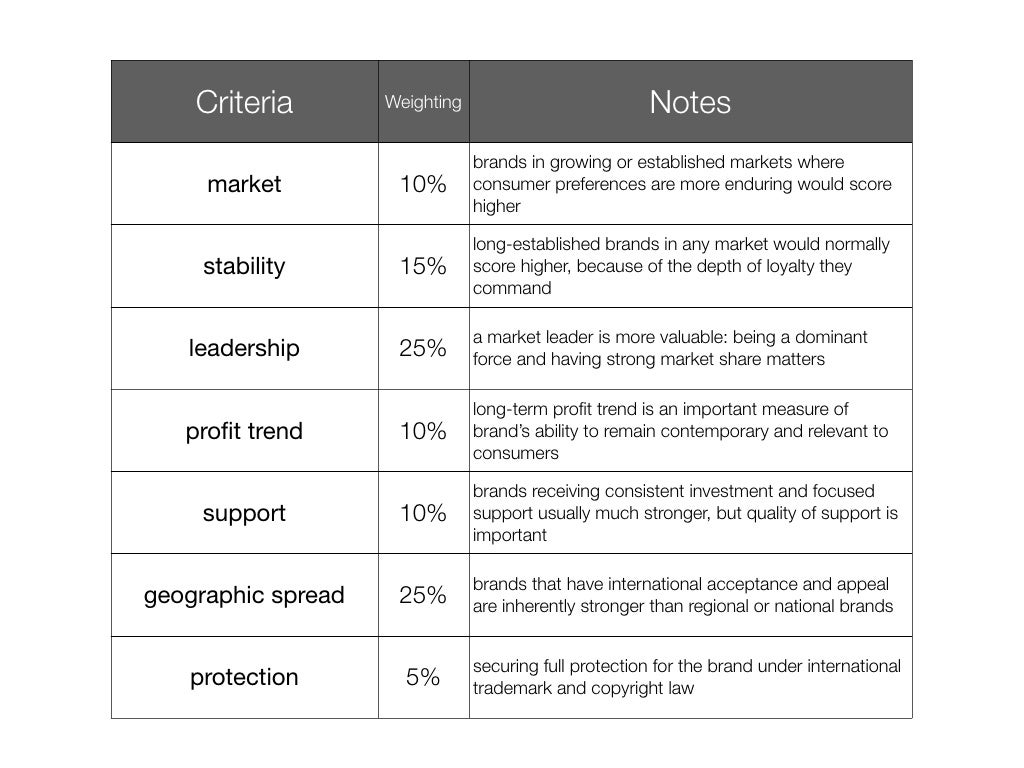
Task: Select the Weighting column header
Action: click(423, 102)
